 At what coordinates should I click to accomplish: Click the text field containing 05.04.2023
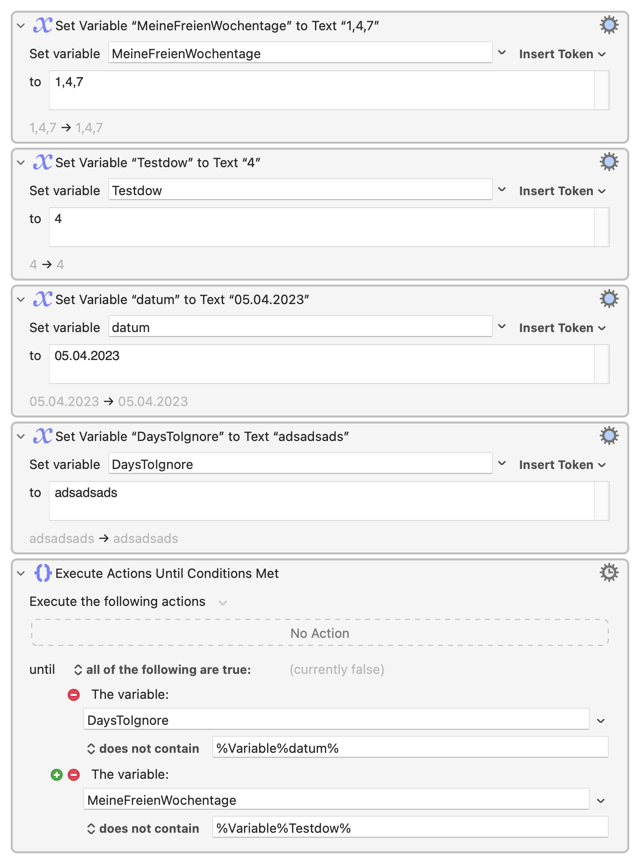pyautogui.click(x=329, y=364)
